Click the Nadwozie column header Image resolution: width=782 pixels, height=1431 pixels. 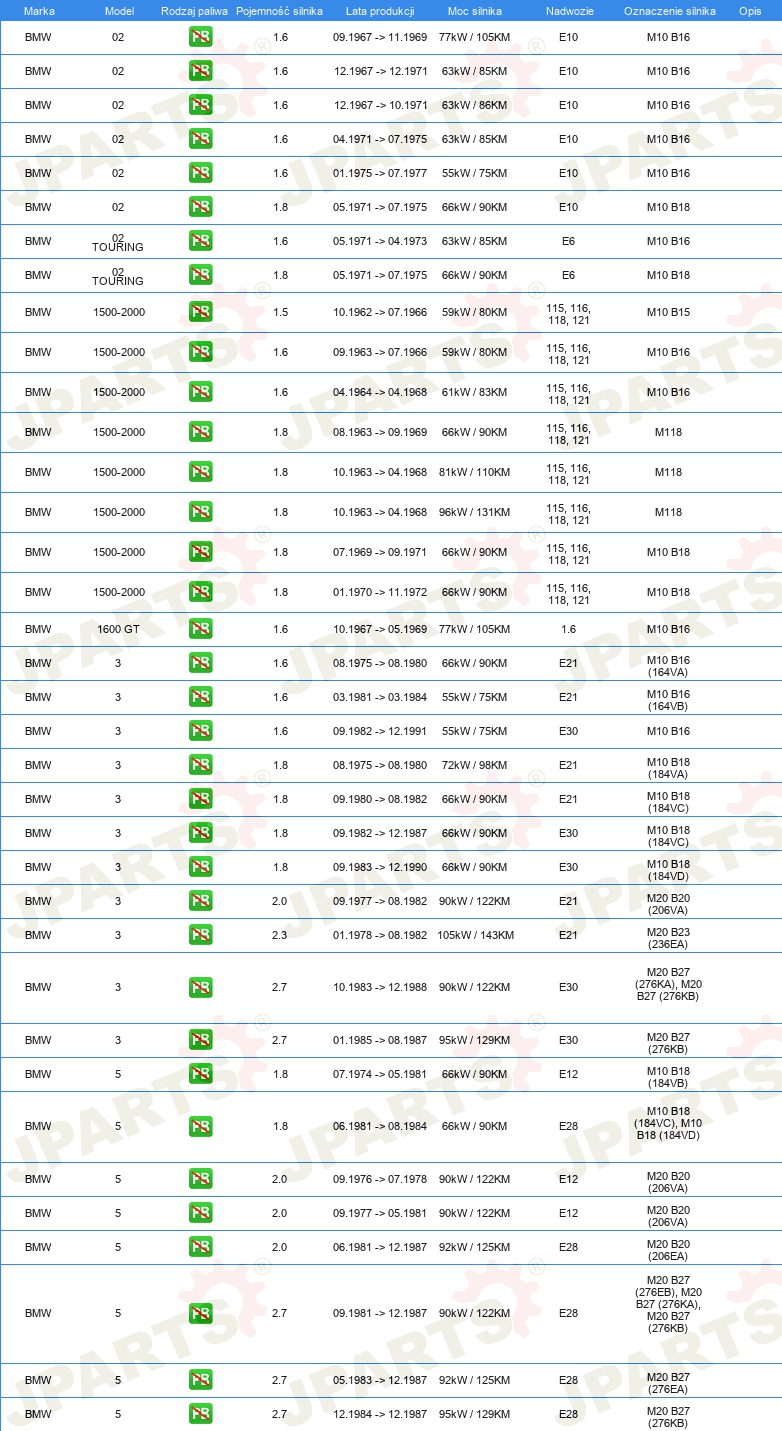tap(568, 10)
